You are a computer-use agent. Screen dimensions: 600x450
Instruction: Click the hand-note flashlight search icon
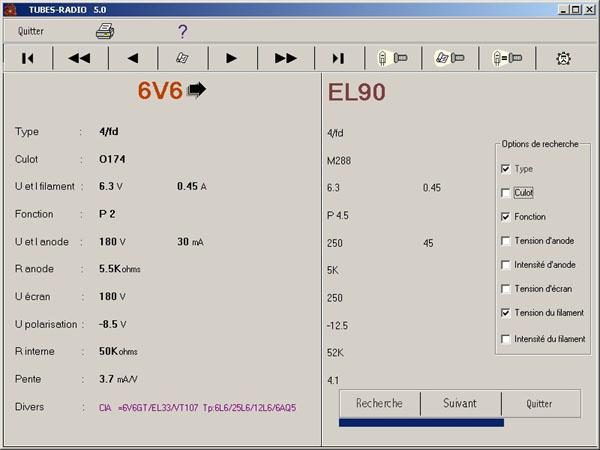pyautogui.click(x=450, y=58)
